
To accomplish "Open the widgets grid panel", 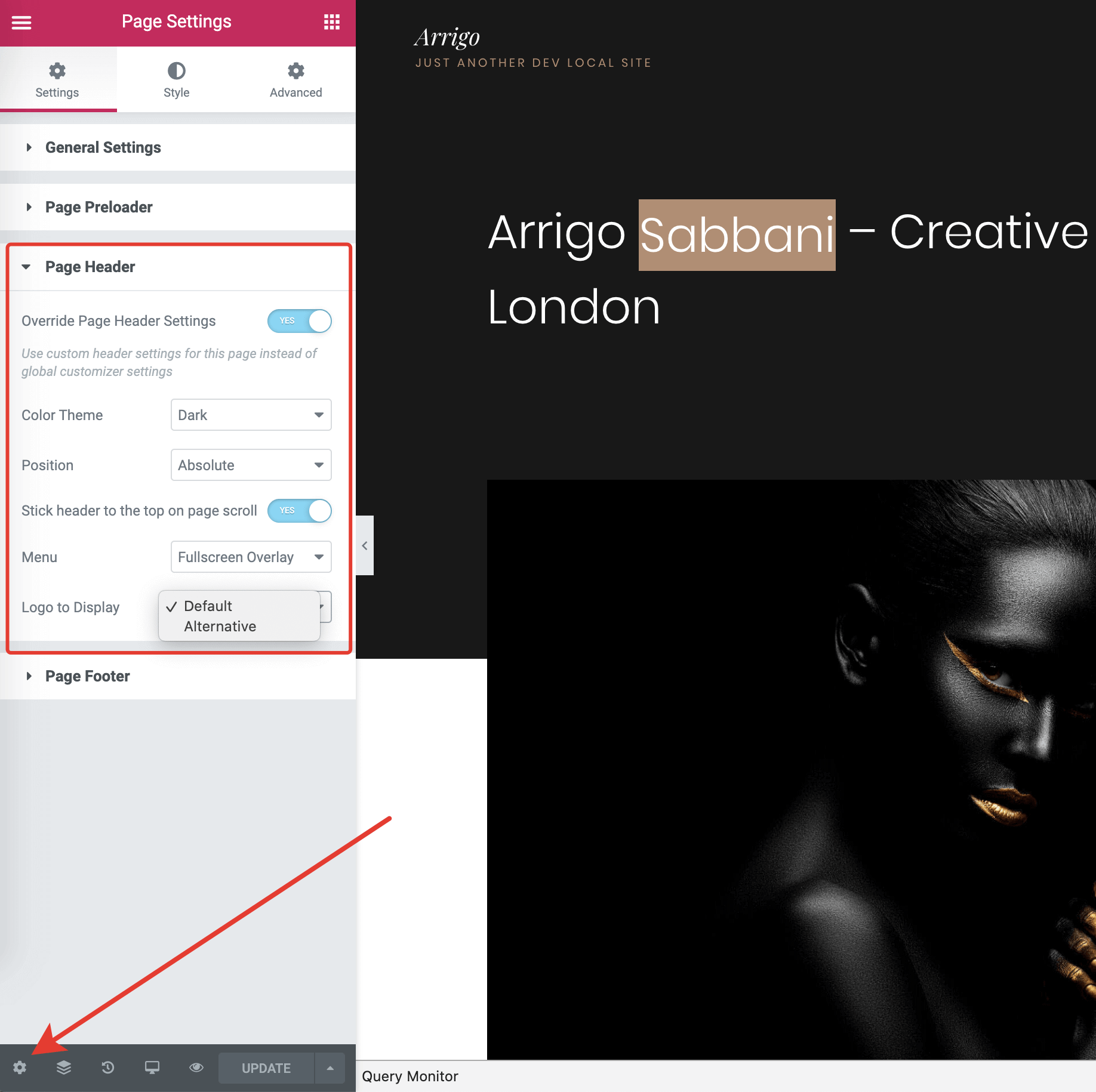I will 331,23.
